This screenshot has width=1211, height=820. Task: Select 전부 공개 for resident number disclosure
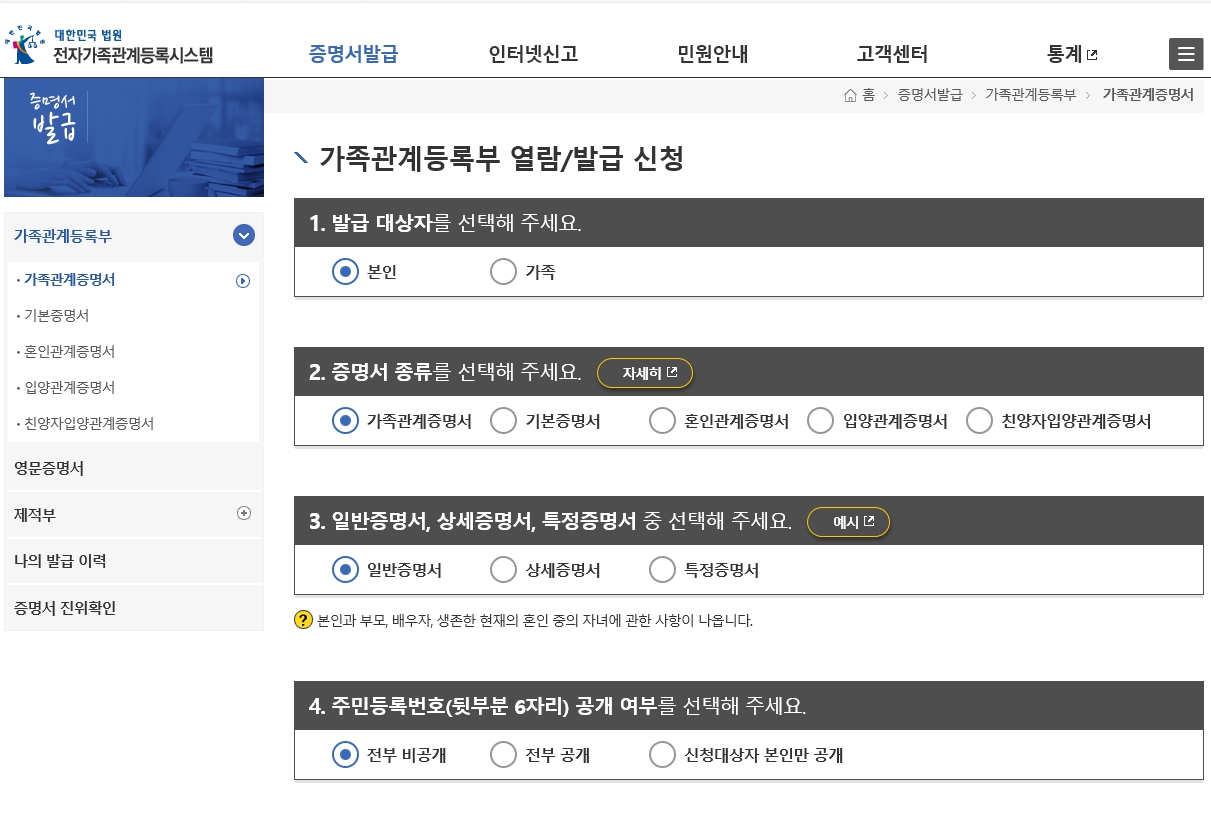[x=503, y=755]
